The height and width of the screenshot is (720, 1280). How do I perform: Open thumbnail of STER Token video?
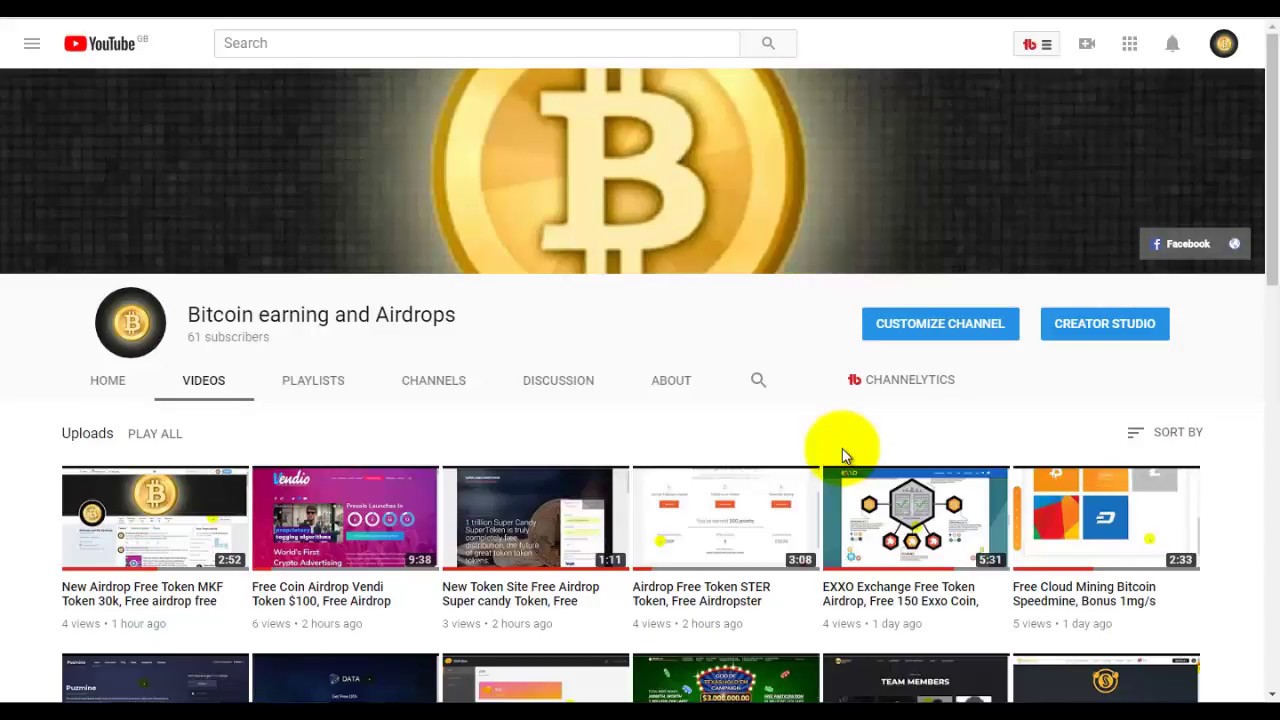click(726, 518)
